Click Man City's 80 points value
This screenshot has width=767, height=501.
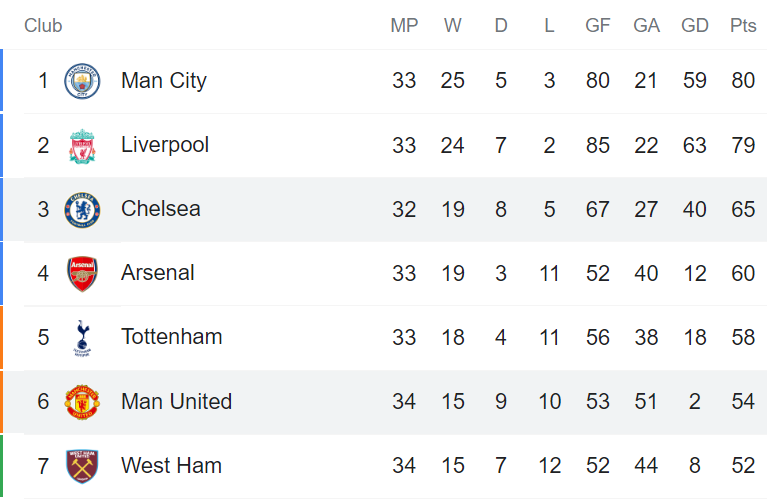[x=743, y=81]
